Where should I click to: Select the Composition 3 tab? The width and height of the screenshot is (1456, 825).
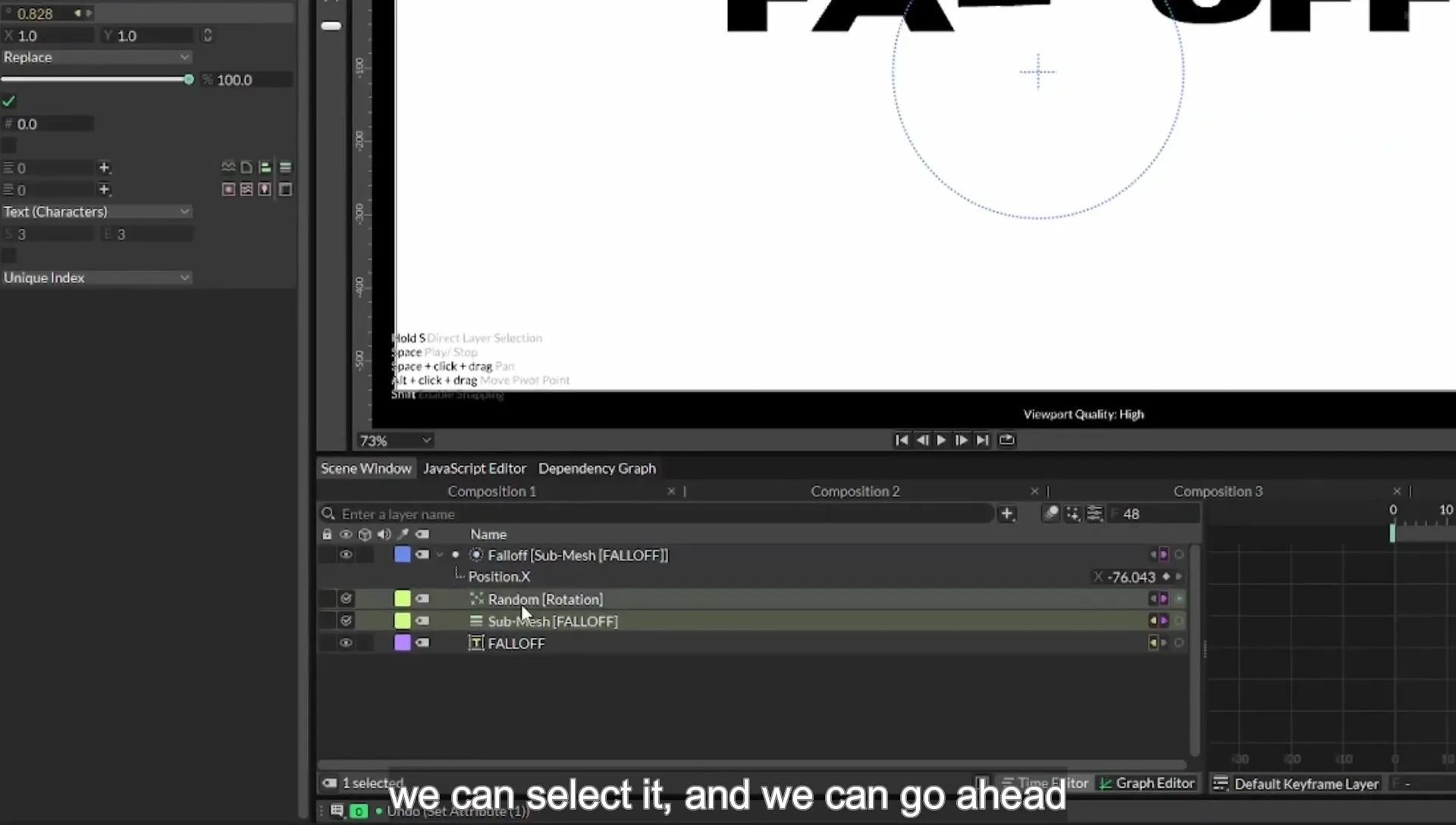point(1218,491)
